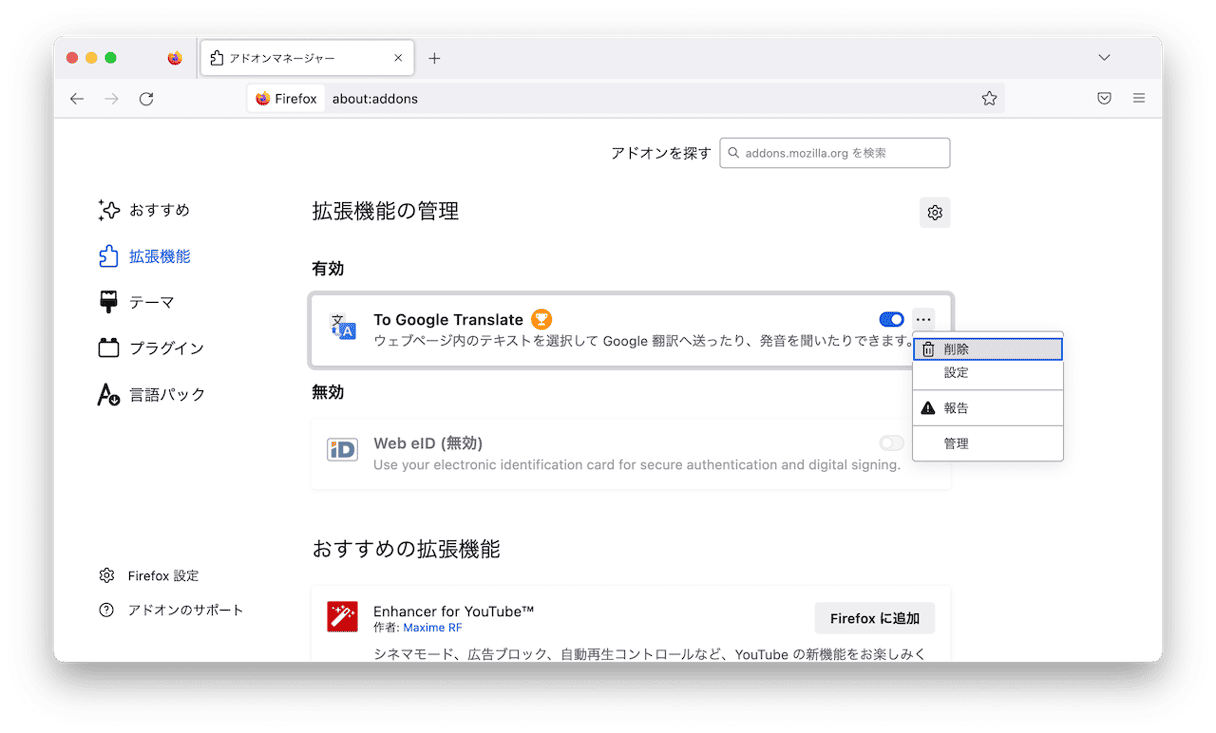Click the about:addons URL text

[x=375, y=98]
